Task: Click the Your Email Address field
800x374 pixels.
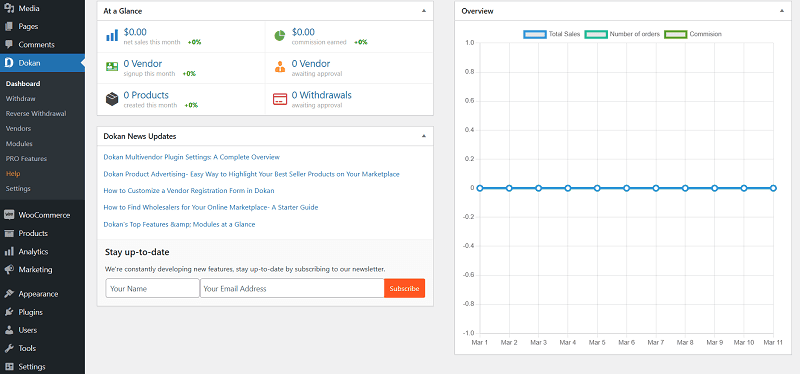Action: click(x=292, y=288)
